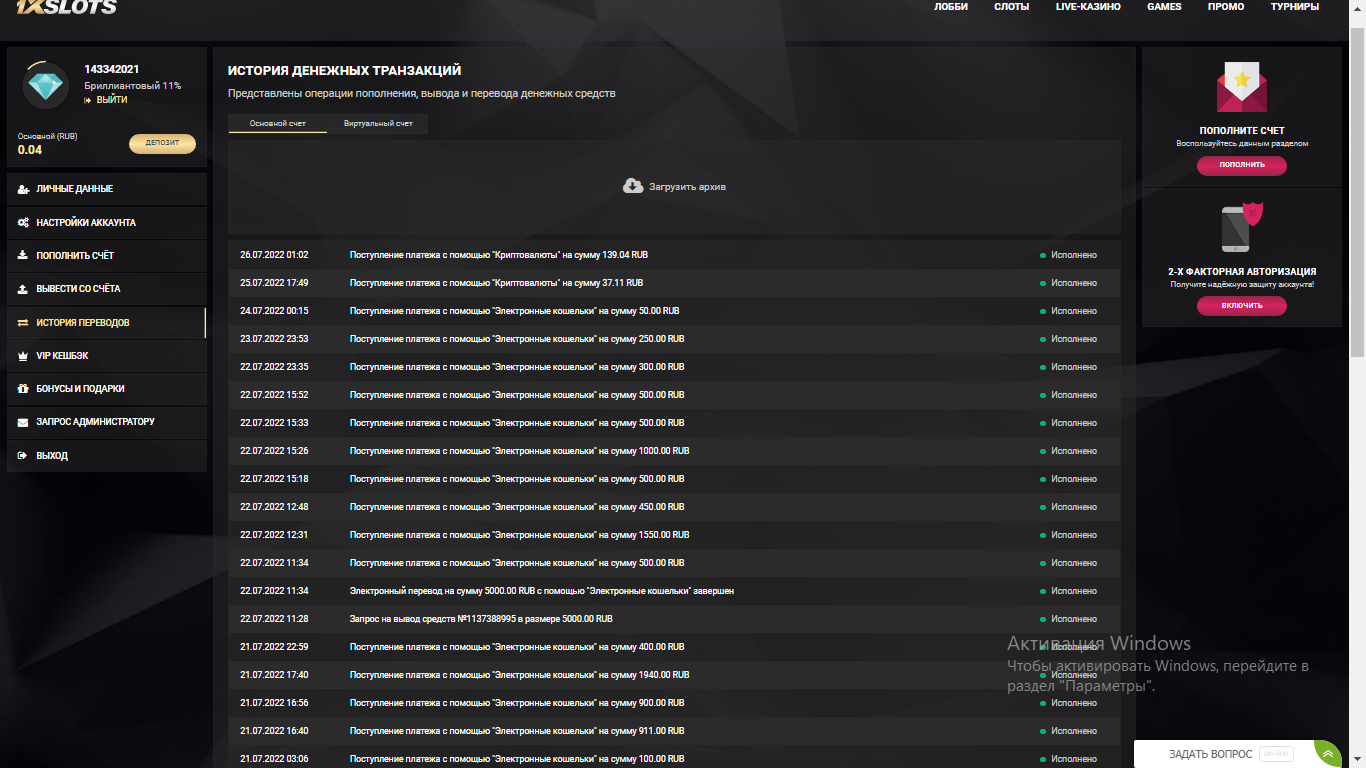Click the crown icon for VIP кешбэк
The height and width of the screenshot is (768, 1366).
click(23, 356)
